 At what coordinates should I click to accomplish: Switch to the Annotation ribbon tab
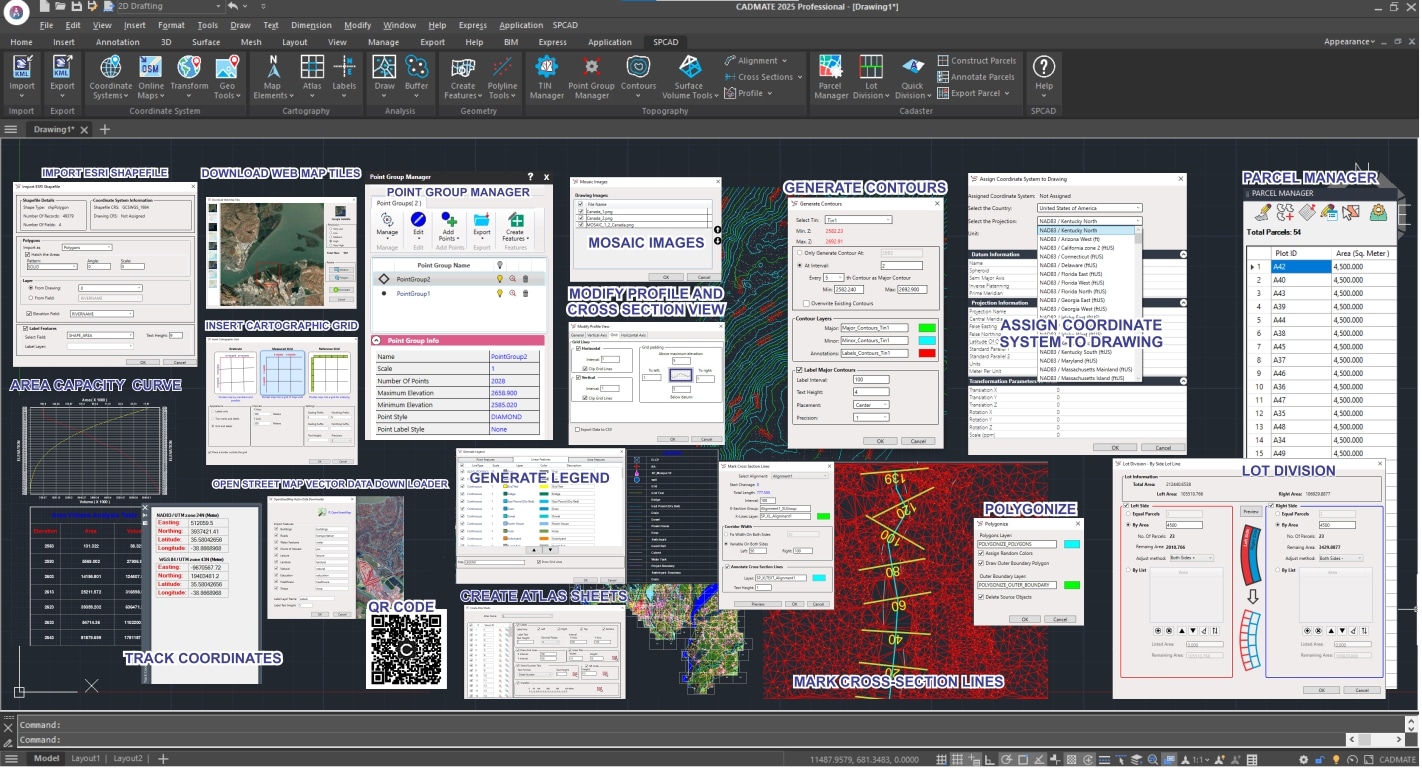[117, 42]
